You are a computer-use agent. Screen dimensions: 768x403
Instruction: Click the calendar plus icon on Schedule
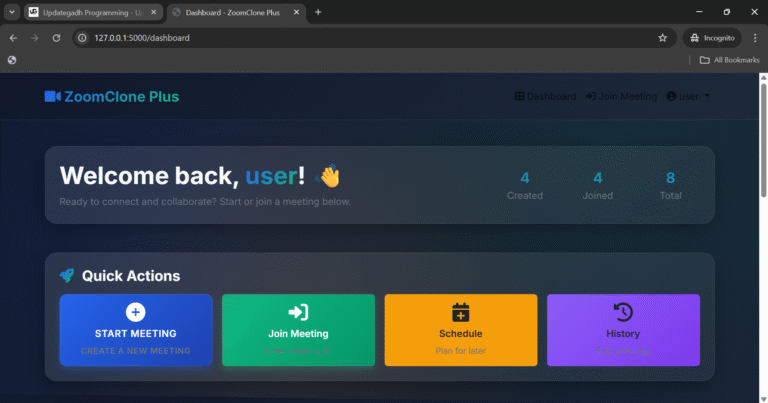(460, 312)
